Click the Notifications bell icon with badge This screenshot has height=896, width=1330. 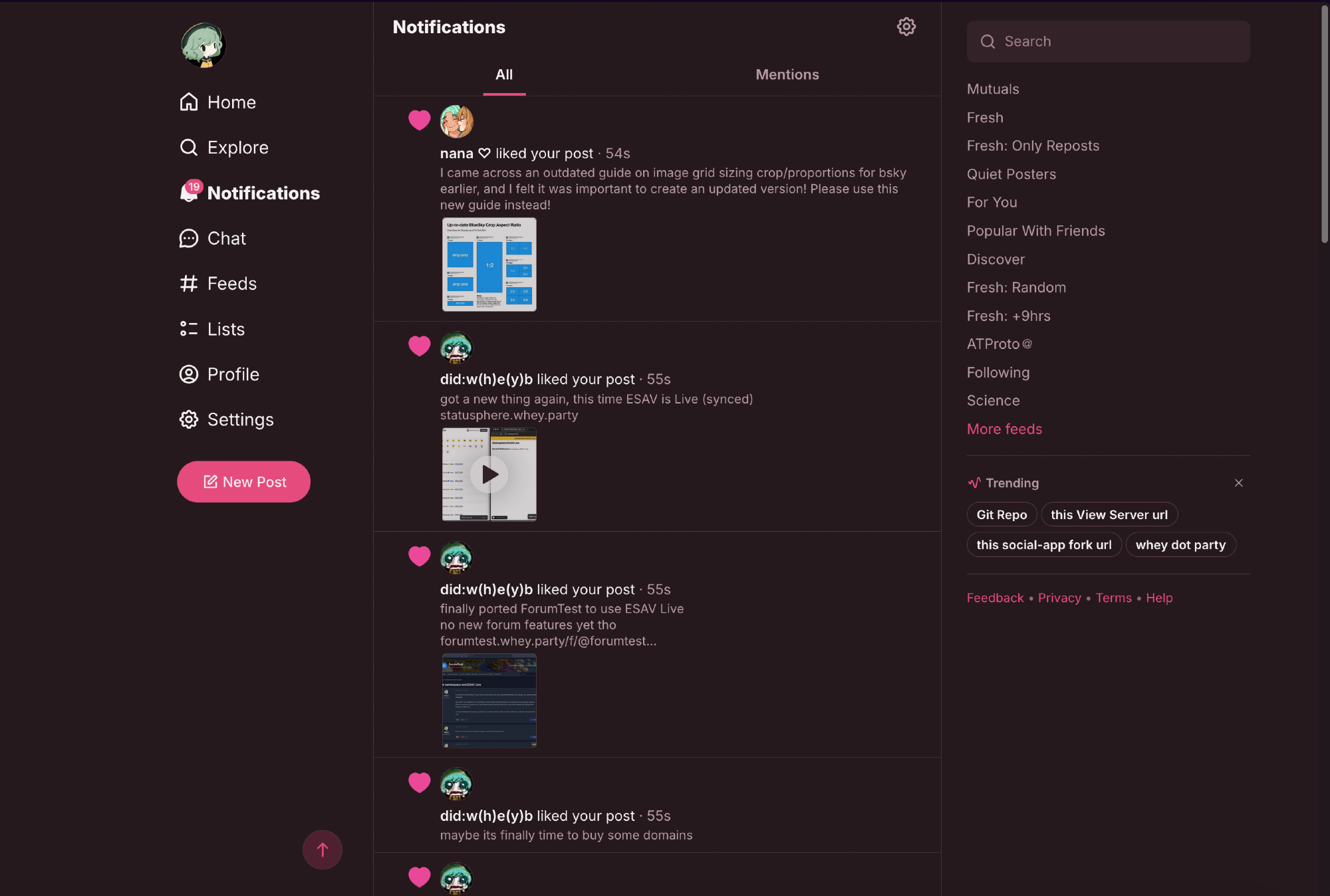coord(189,193)
